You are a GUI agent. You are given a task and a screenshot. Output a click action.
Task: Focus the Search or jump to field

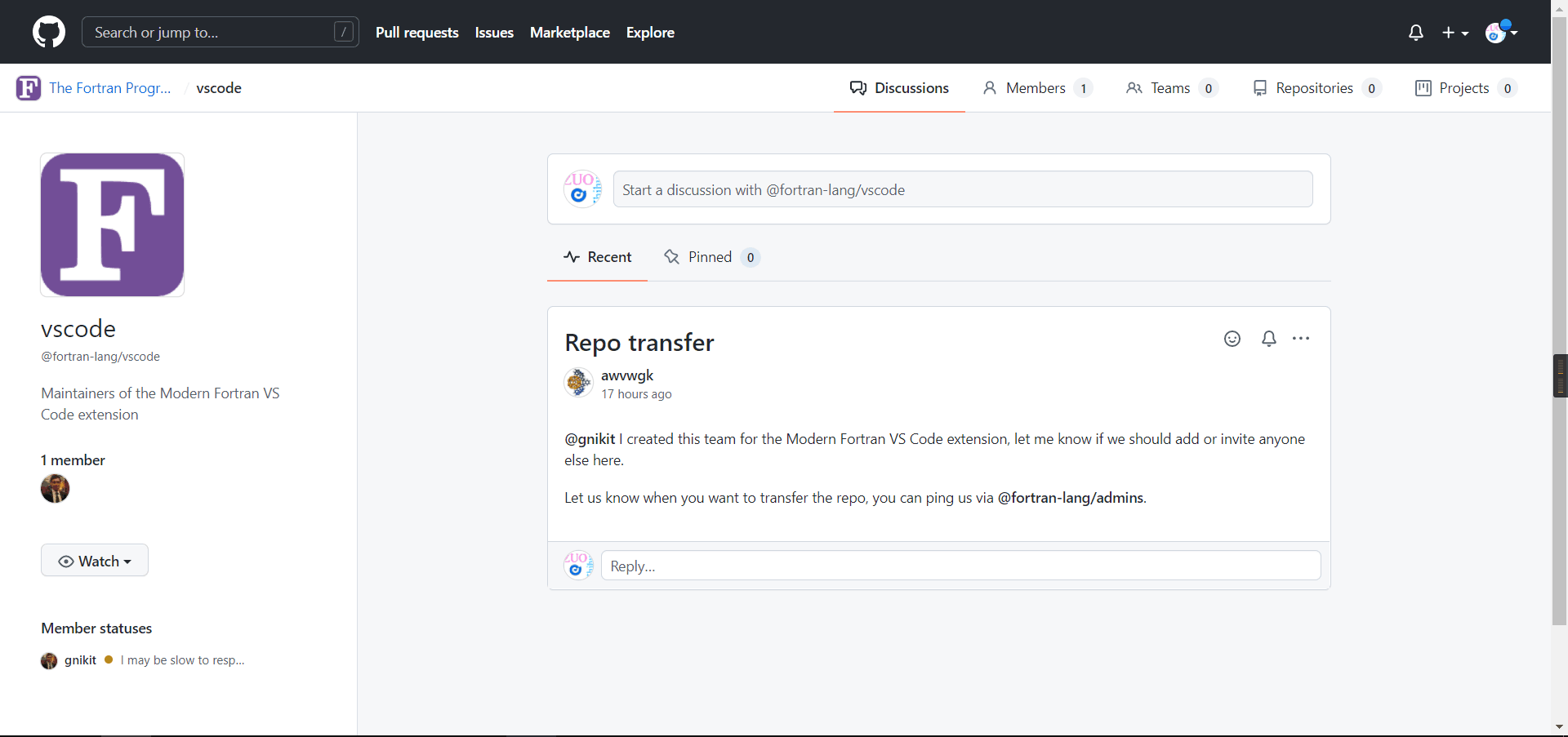(x=220, y=32)
